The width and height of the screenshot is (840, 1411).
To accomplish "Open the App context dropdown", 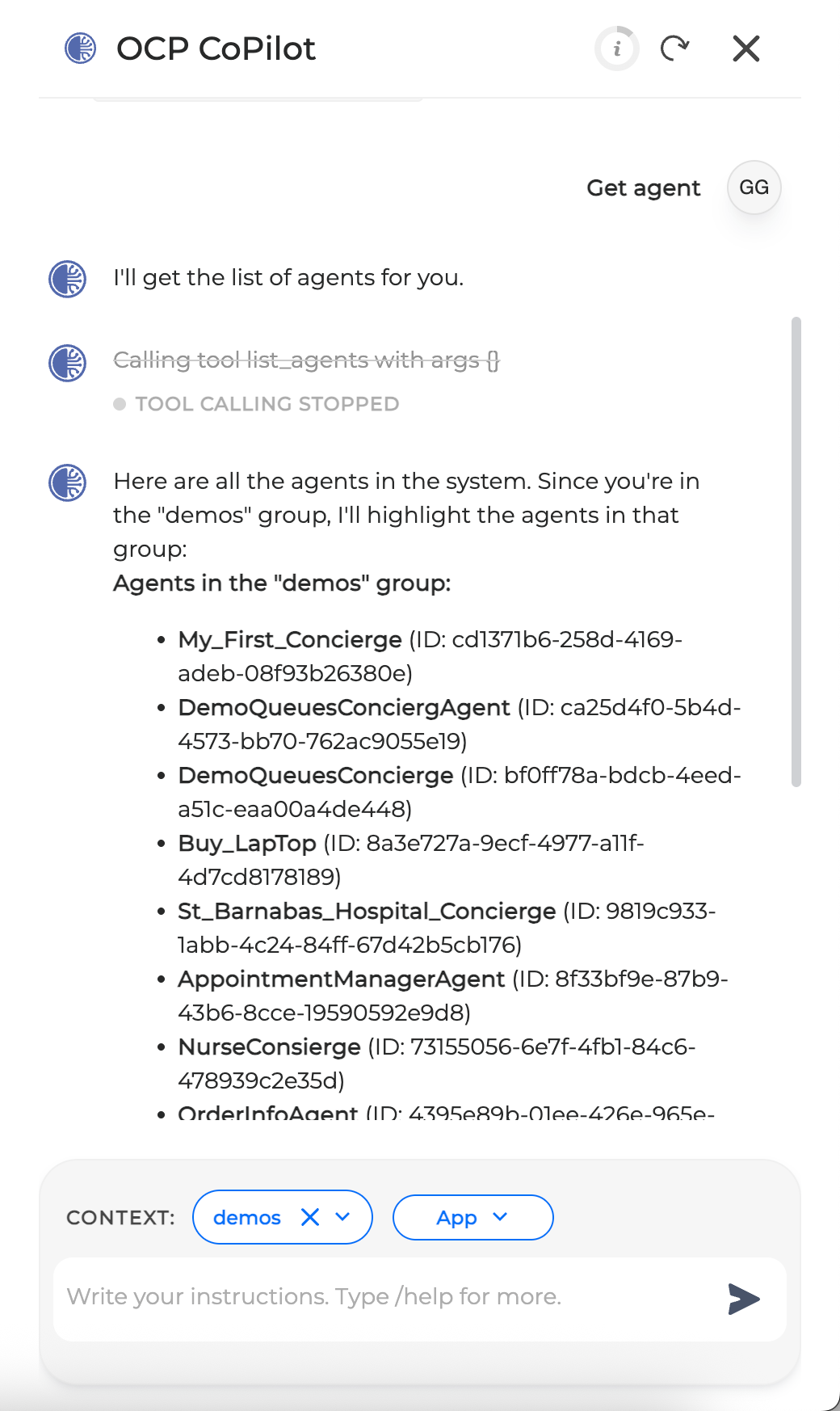I will coord(472,1217).
